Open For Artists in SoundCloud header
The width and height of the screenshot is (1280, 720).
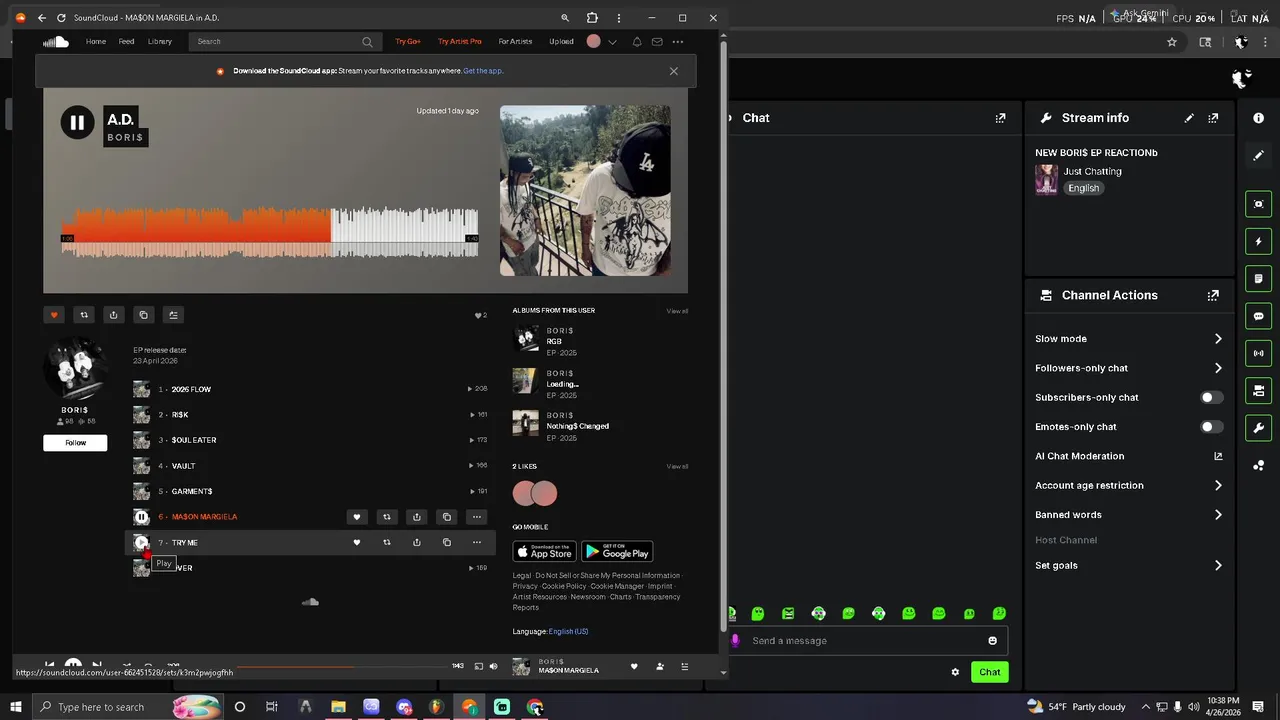[x=516, y=42]
